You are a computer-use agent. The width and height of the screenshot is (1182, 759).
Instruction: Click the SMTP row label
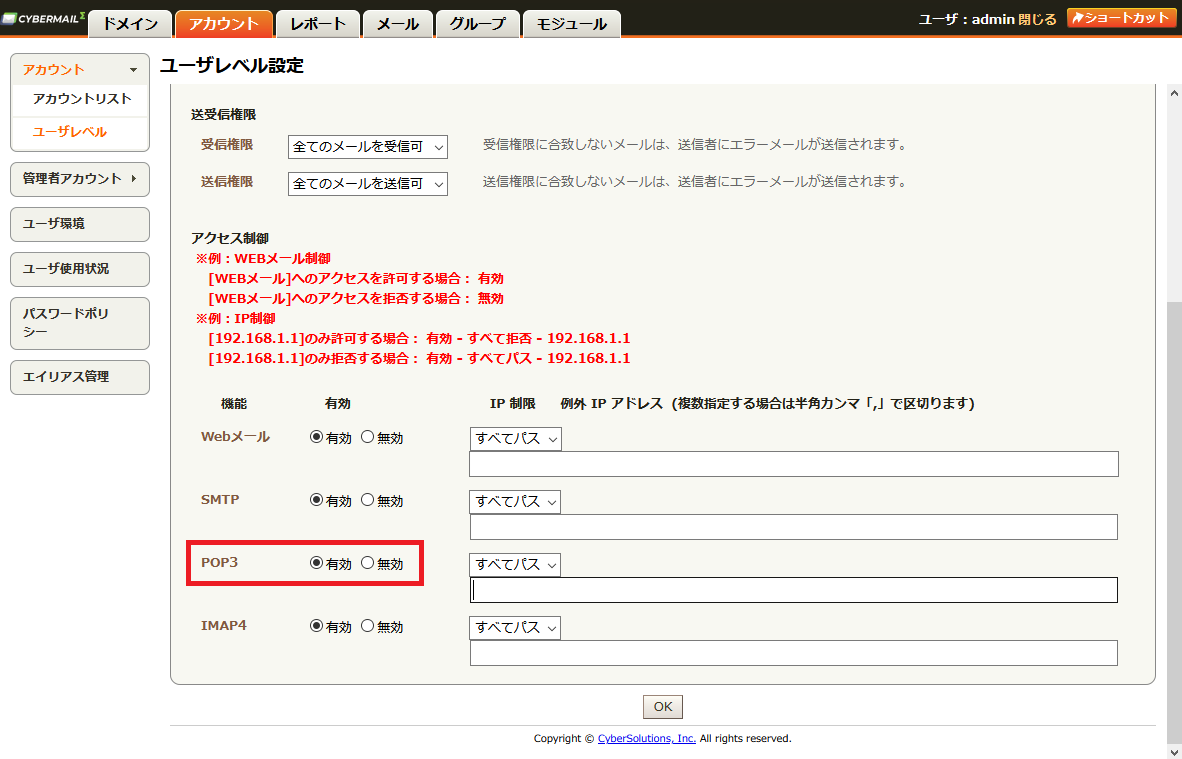click(x=220, y=500)
